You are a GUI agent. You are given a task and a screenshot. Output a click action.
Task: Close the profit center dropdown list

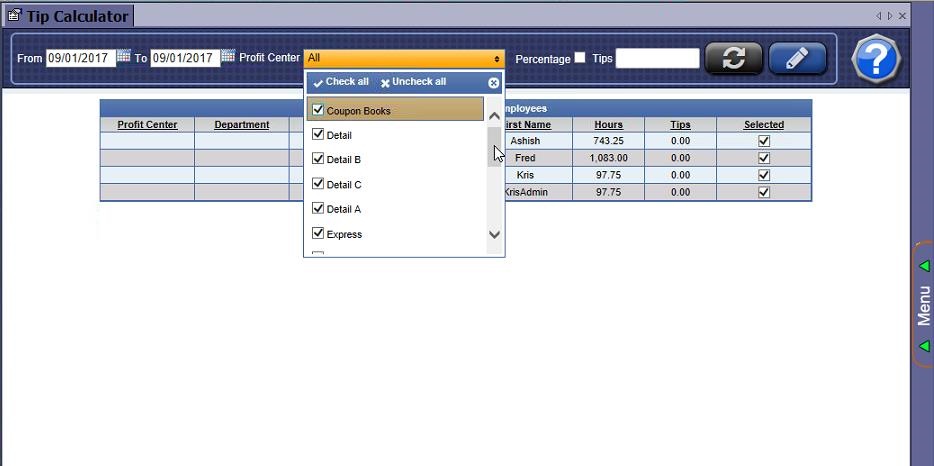[x=494, y=83]
